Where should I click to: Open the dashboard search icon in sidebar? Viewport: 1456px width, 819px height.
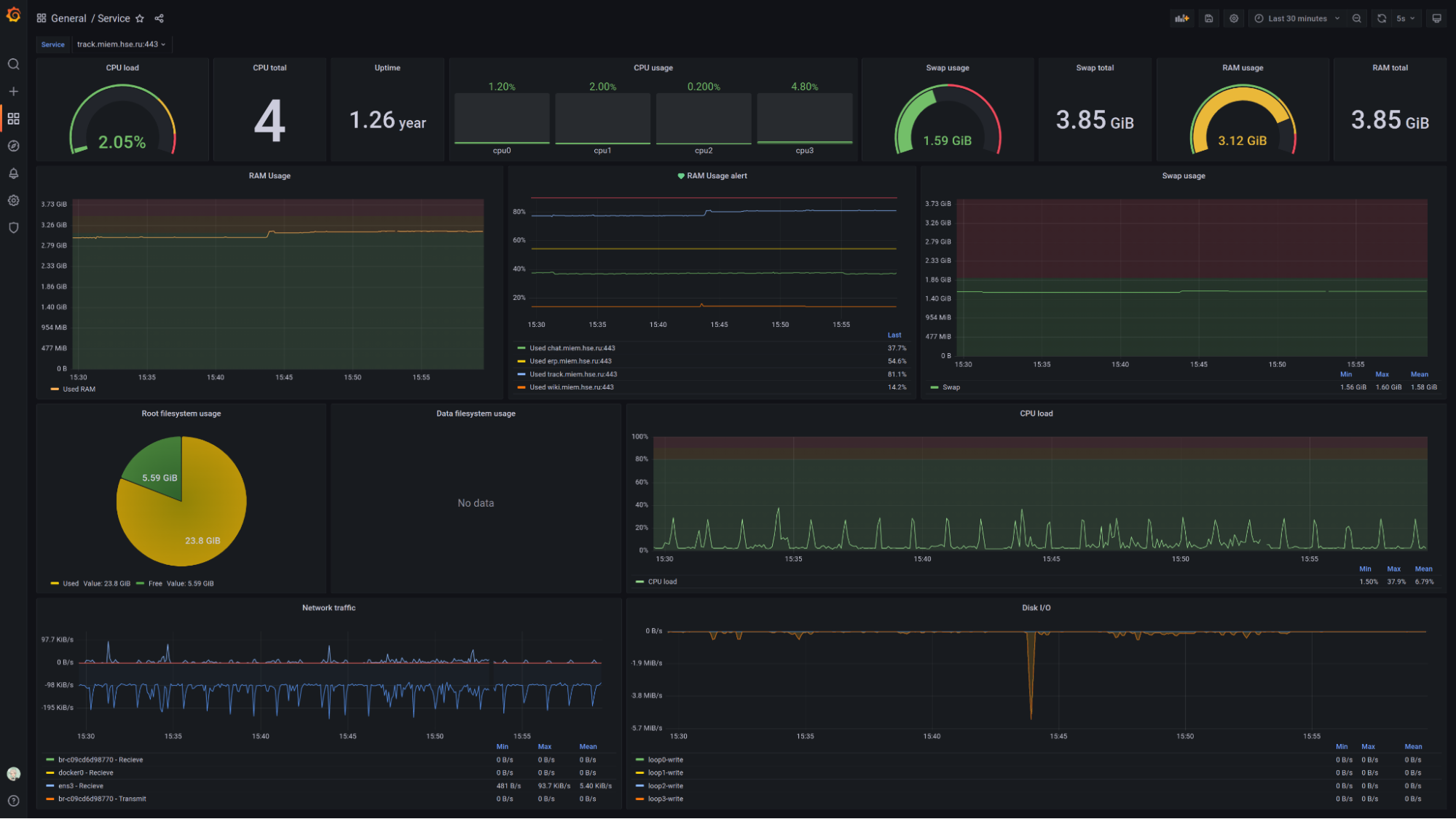pyautogui.click(x=13, y=64)
